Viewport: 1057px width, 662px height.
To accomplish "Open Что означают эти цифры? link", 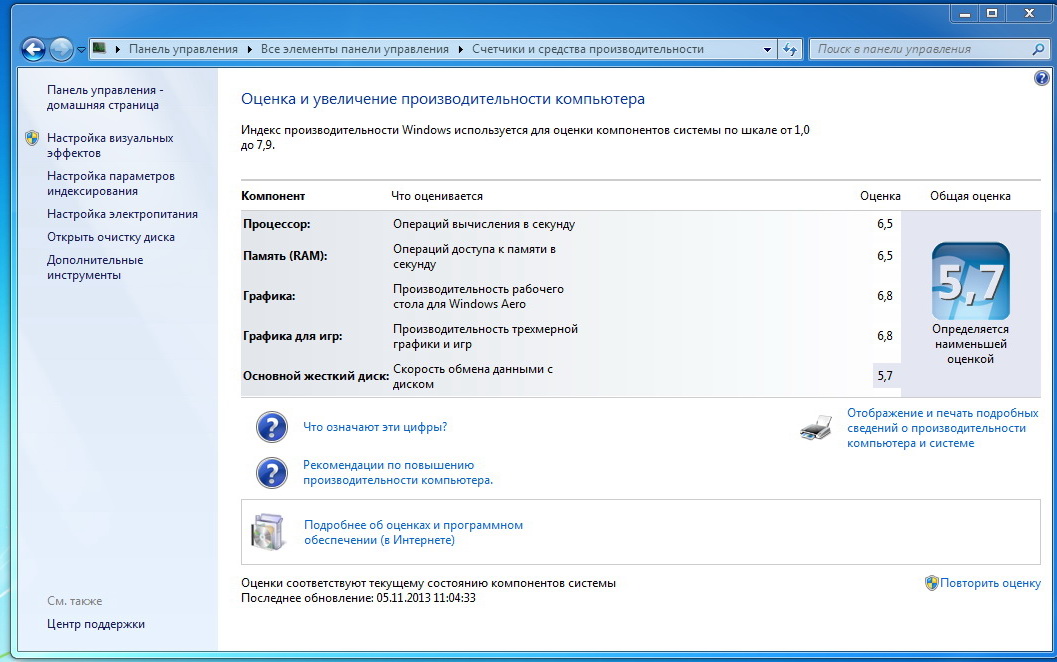I will point(375,427).
